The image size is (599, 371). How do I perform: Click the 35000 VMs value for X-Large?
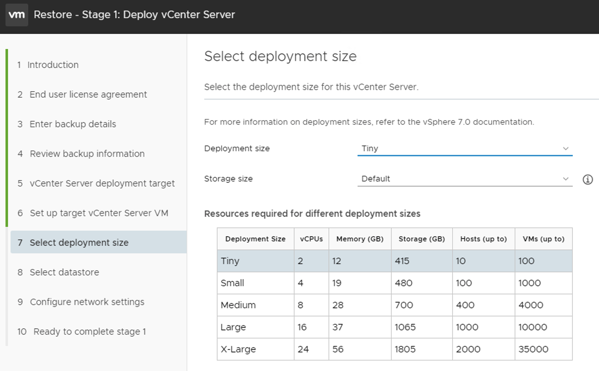(x=533, y=349)
